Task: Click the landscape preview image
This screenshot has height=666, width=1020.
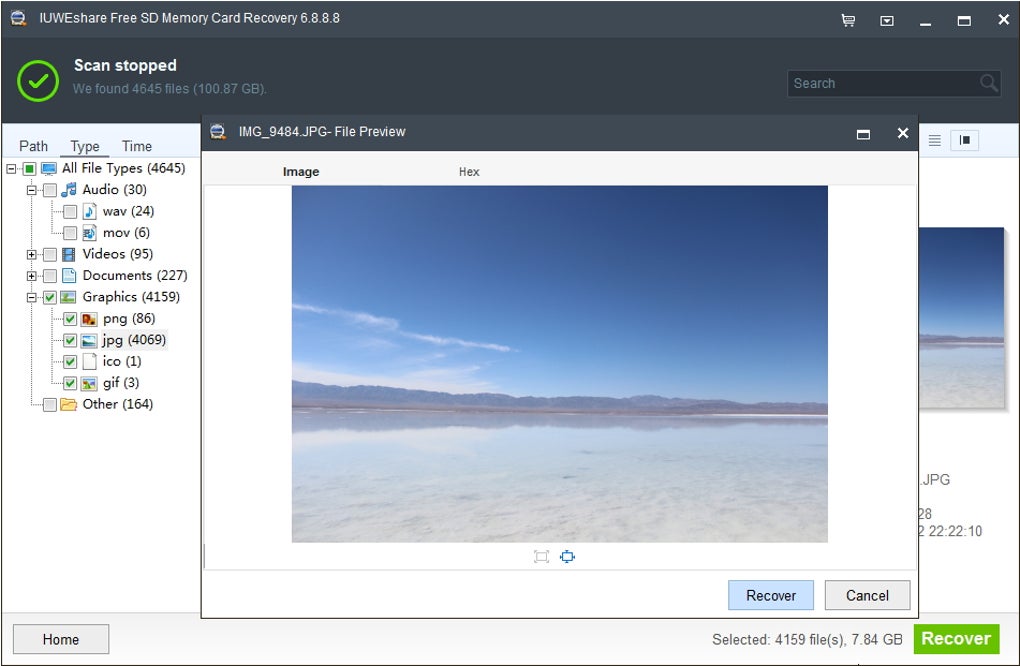Action: coord(559,364)
